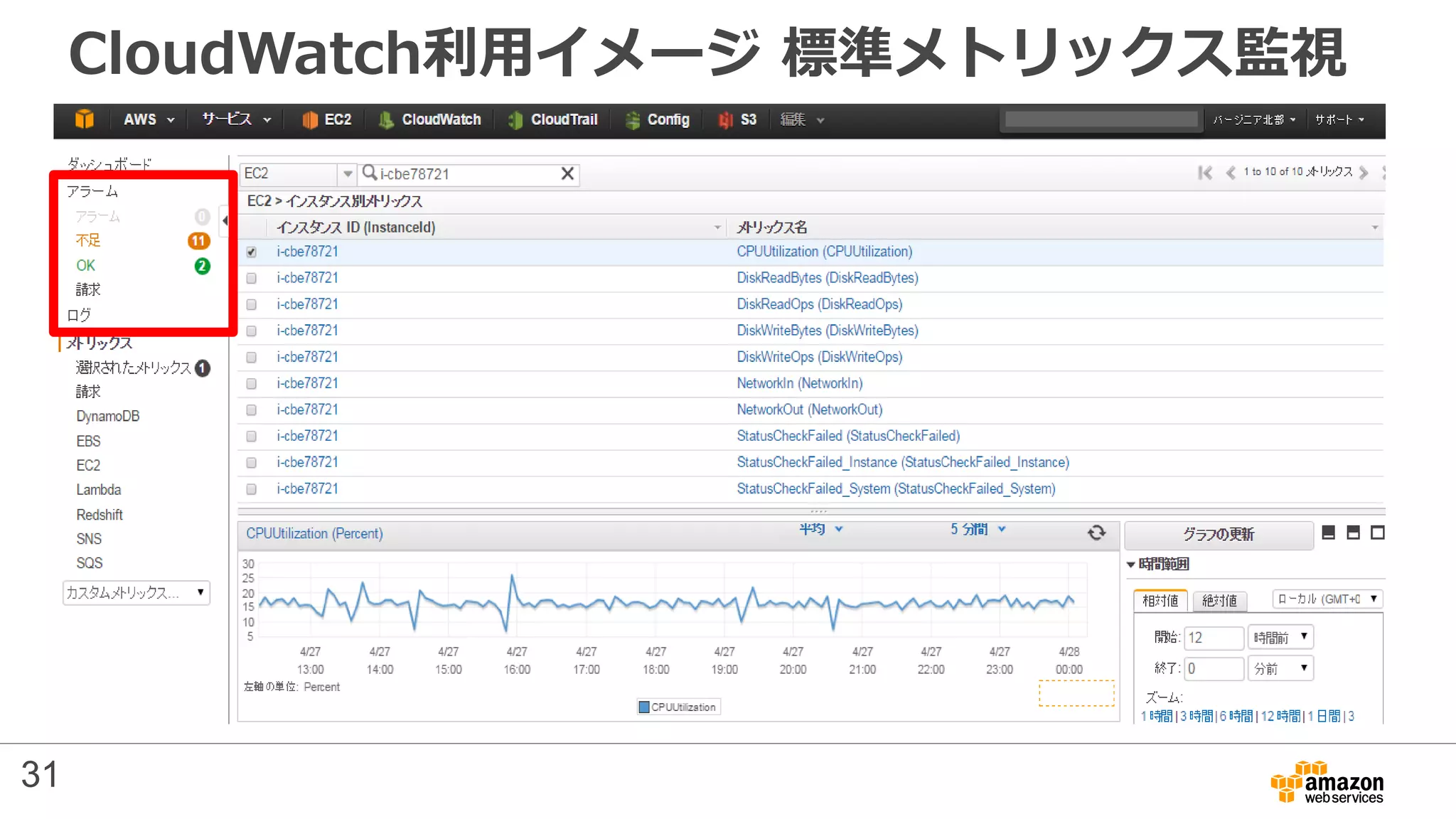Check the StatusCheckFailed_System metric row
Image resolution: width=1456 pixels, height=819 pixels.
251,489
